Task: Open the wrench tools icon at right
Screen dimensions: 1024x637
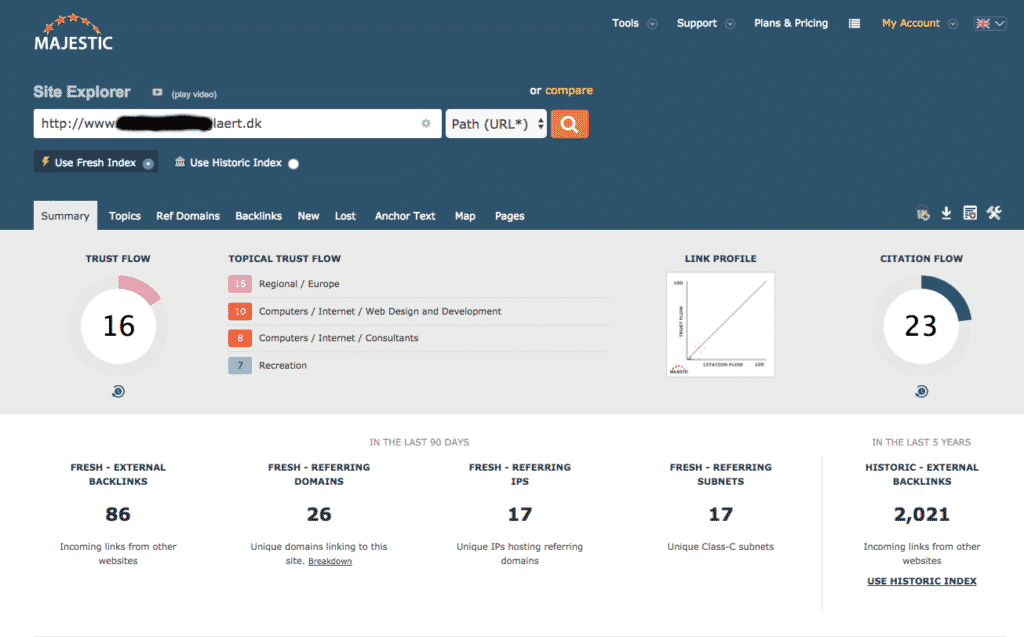Action: (994, 213)
